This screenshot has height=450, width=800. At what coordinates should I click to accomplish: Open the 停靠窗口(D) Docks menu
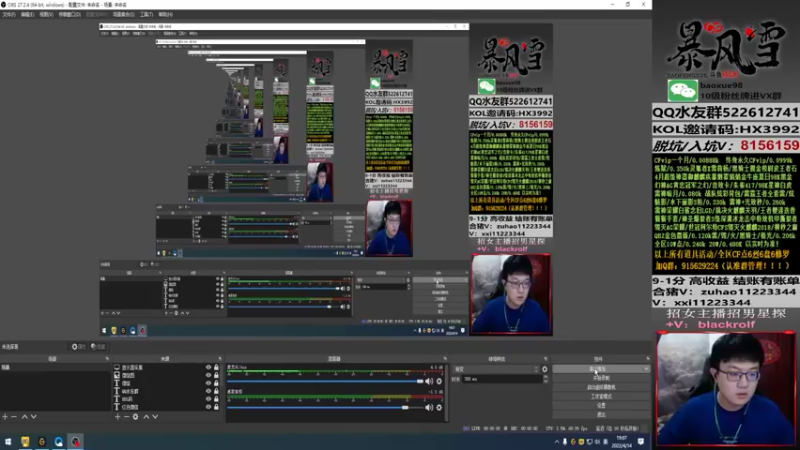coord(70,14)
